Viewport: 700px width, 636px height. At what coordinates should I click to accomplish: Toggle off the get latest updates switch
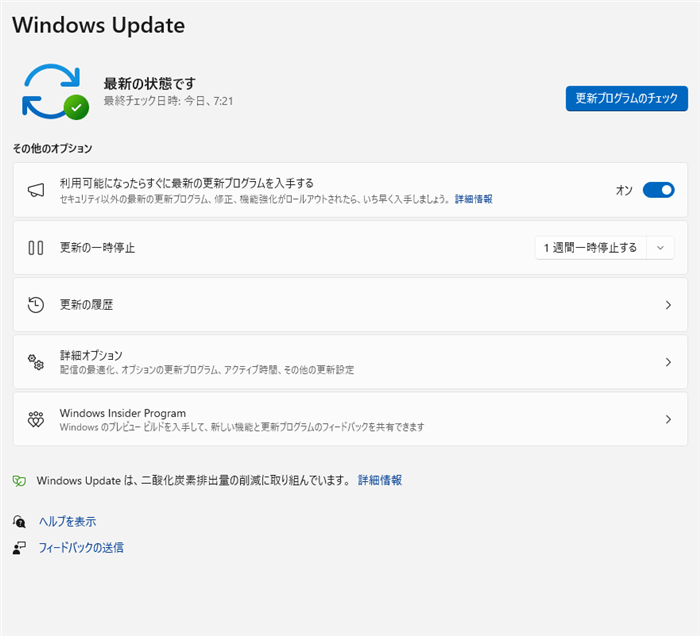[x=658, y=190]
